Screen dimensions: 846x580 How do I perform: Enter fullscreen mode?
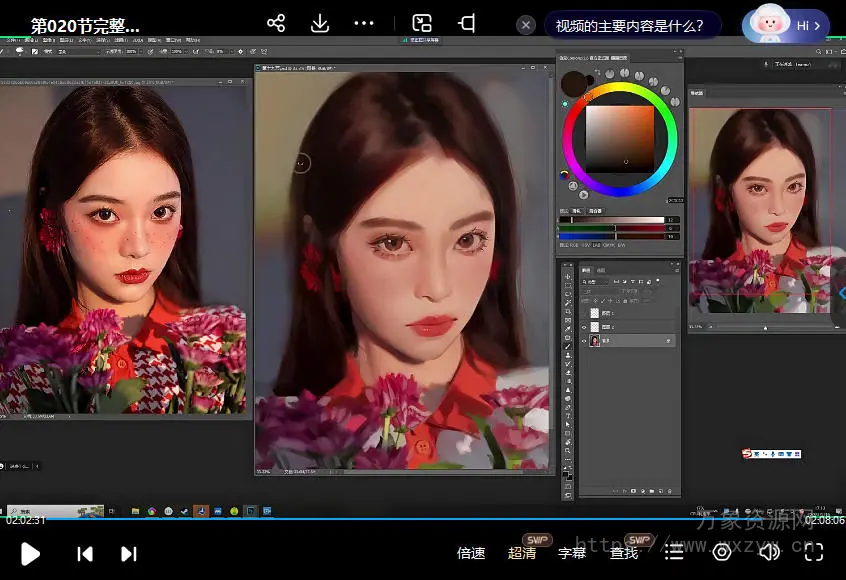pos(814,552)
